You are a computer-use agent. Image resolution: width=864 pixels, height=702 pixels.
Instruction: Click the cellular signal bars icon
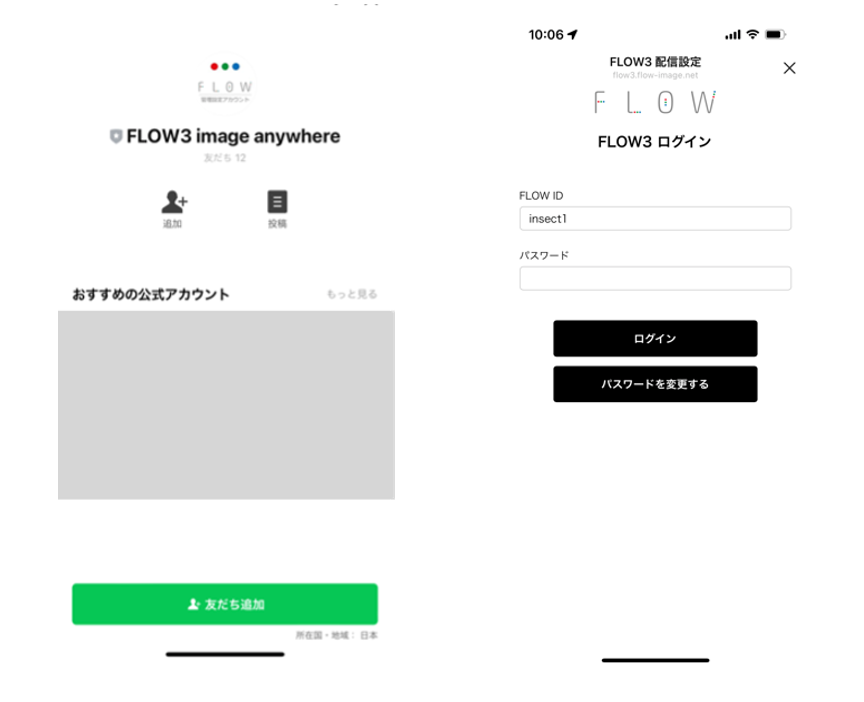tap(733, 35)
